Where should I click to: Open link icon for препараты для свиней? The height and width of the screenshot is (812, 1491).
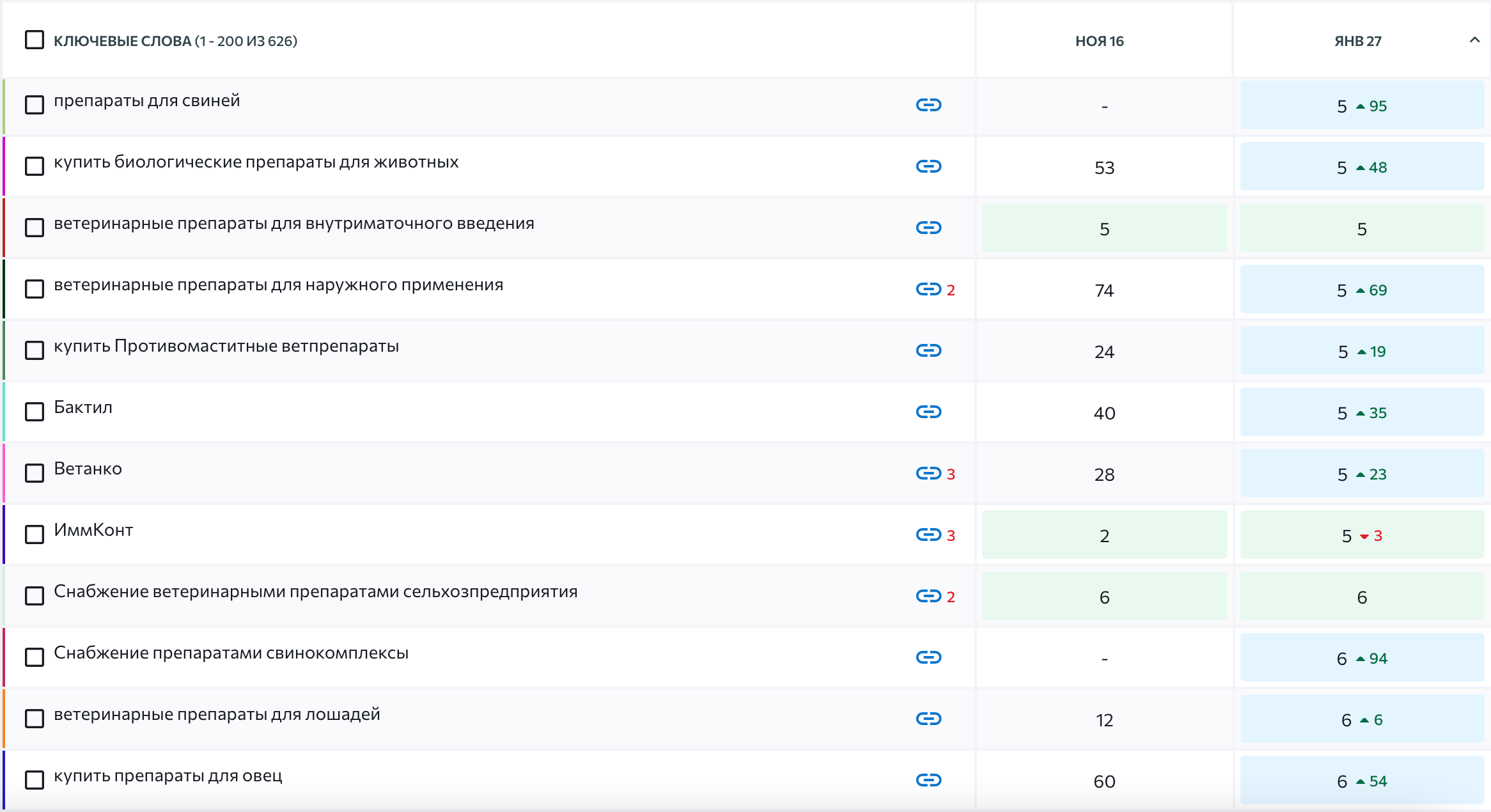click(x=928, y=105)
